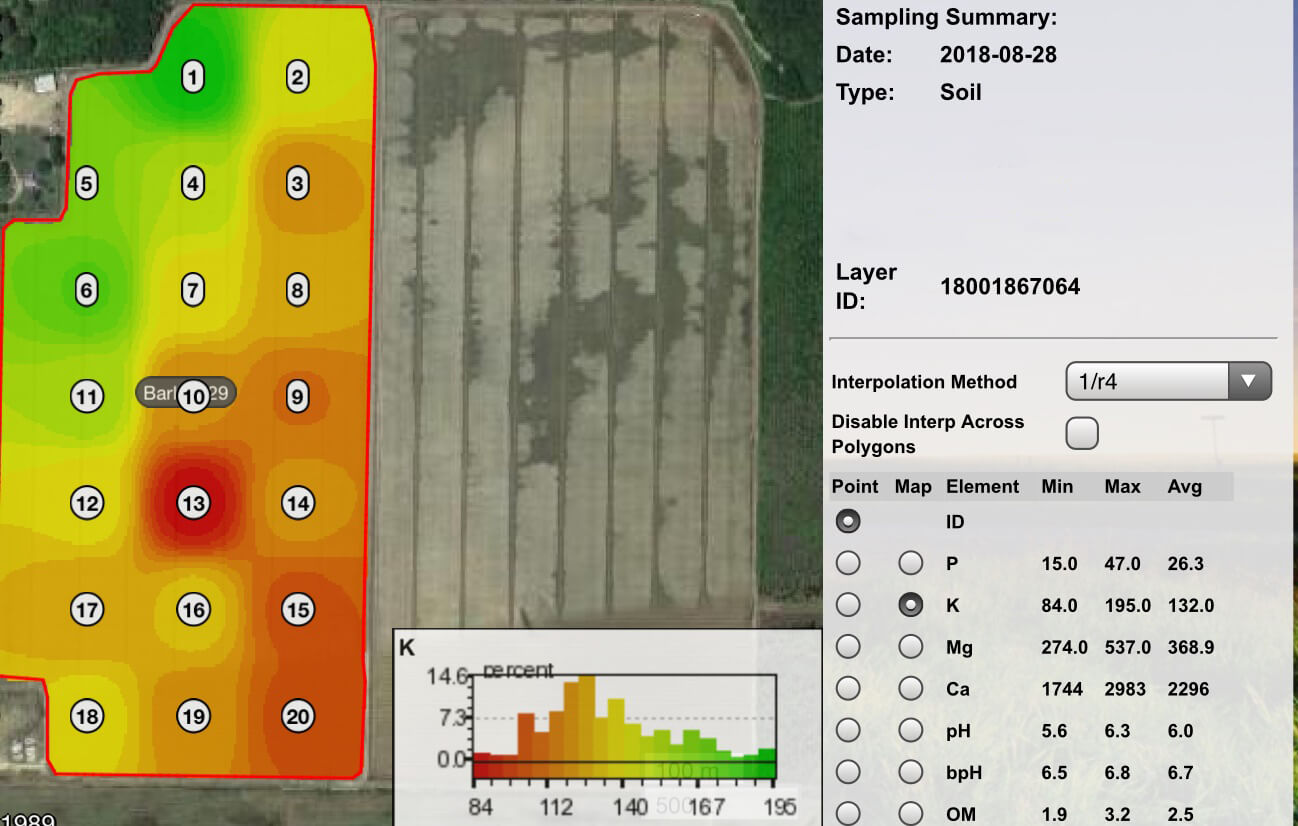The width and height of the screenshot is (1298, 826).
Task: Click the dropdown arrow beside 1/r4
Action: click(x=1248, y=381)
